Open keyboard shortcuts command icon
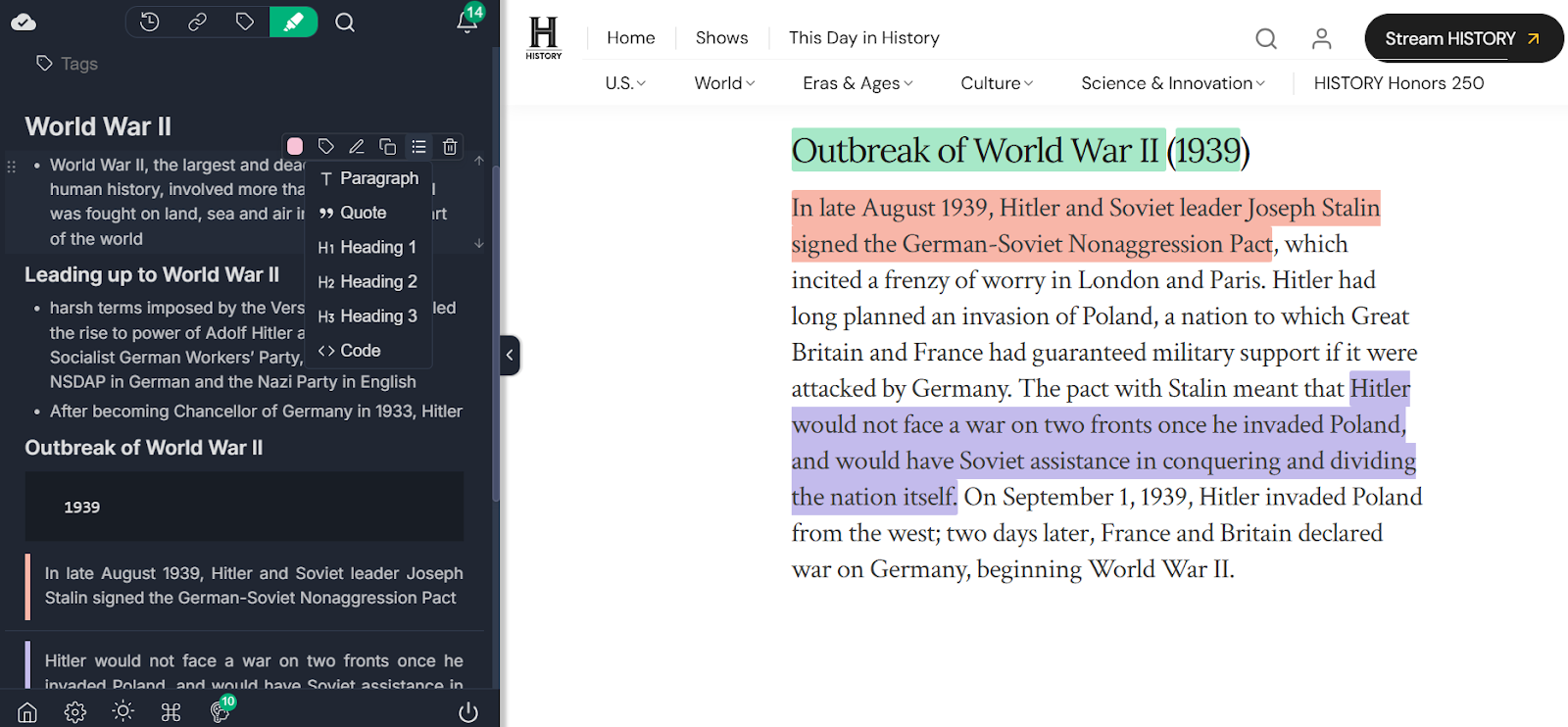 coord(171,712)
